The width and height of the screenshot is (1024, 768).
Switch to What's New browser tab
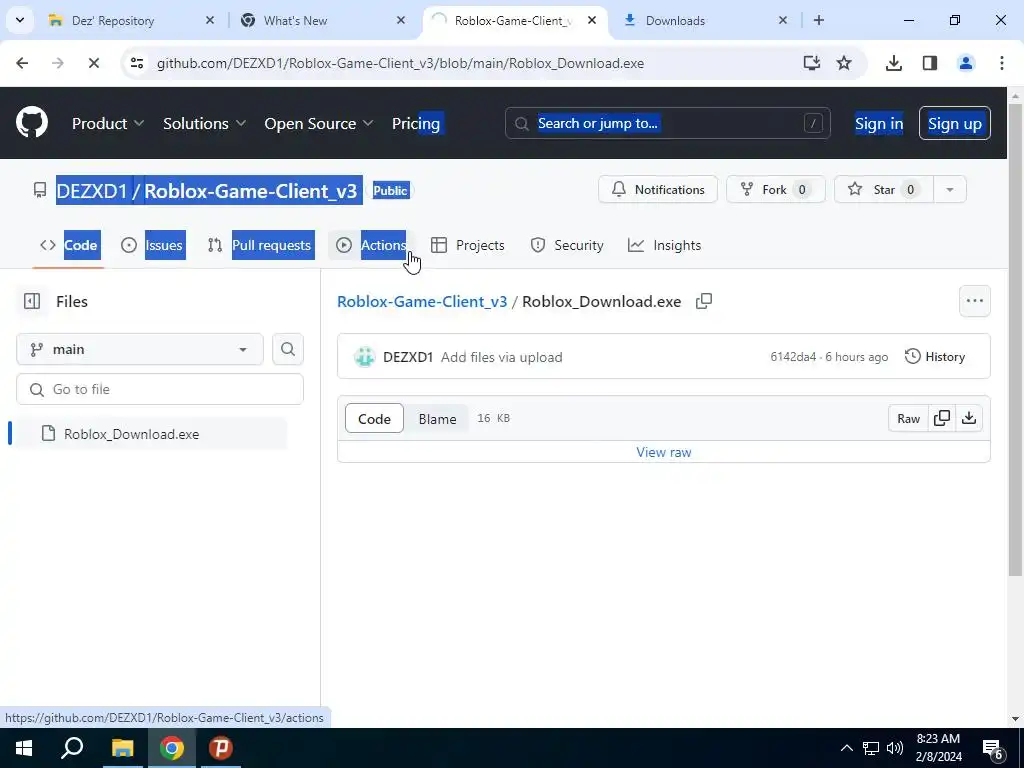(x=322, y=20)
